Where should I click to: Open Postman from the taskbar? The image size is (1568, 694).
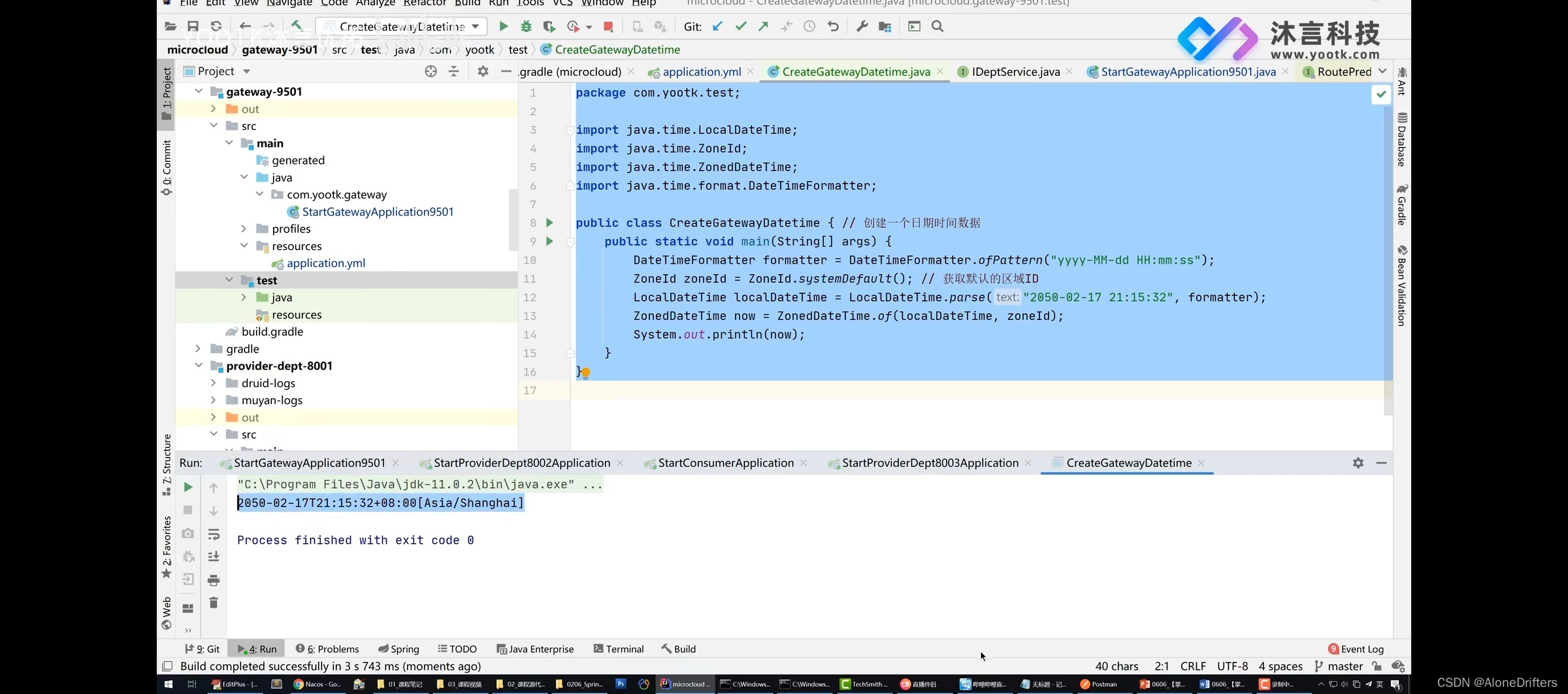pos(1099,684)
